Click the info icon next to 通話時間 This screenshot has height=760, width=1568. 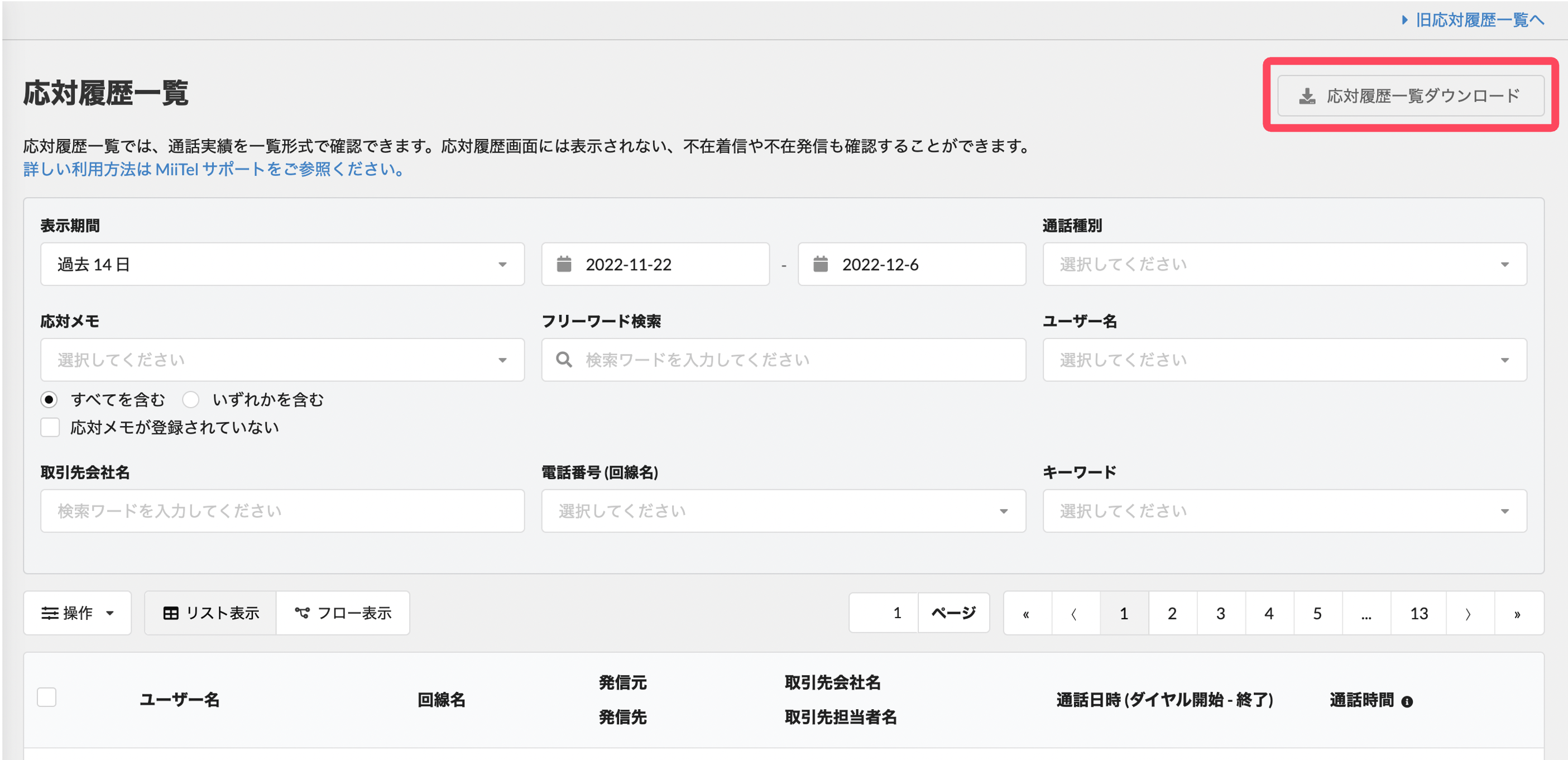pyautogui.click(x=1407, y=701)
